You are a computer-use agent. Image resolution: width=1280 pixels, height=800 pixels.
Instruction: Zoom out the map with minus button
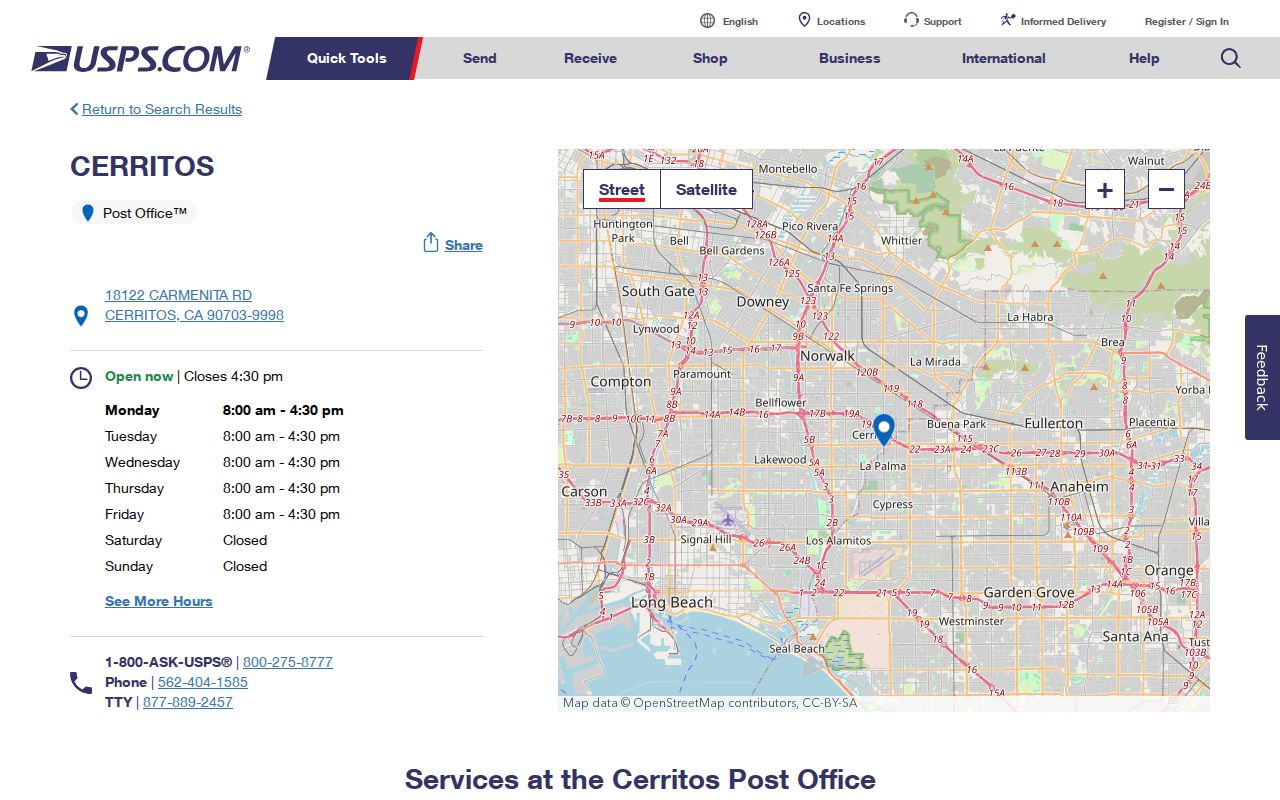1166,189
